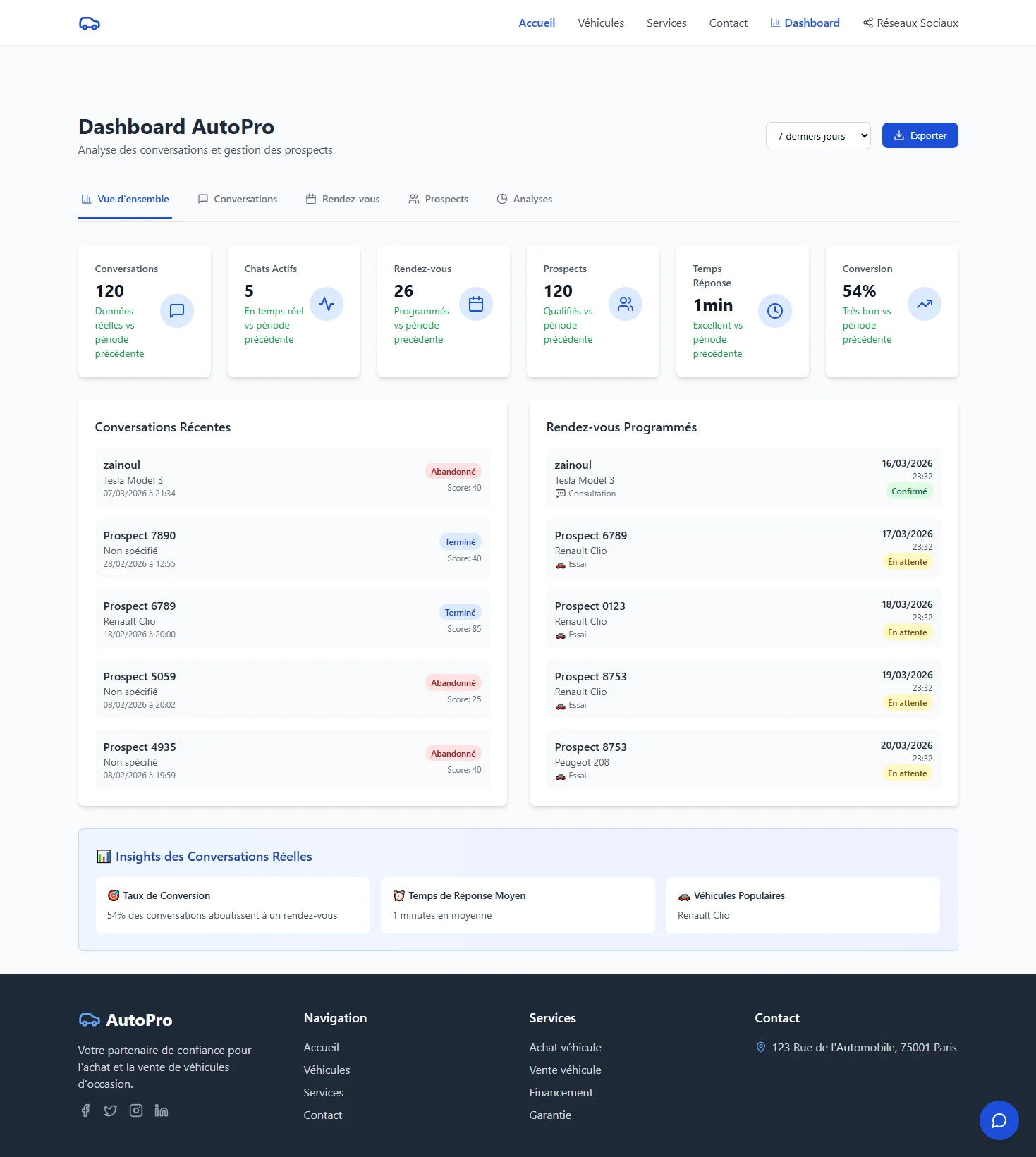The width and height of the screenshot is (1036, 1157).
Task: Click the map pin icon beside address
Action: [x=761, y=1047]
